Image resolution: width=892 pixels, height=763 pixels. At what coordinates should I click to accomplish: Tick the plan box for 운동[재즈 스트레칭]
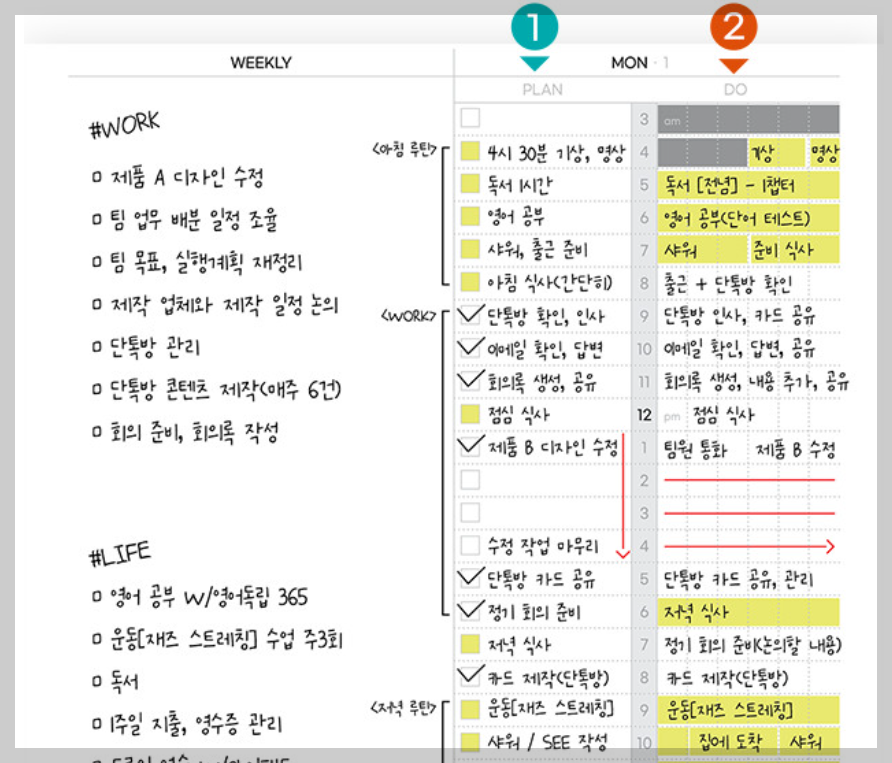(470, 709)
